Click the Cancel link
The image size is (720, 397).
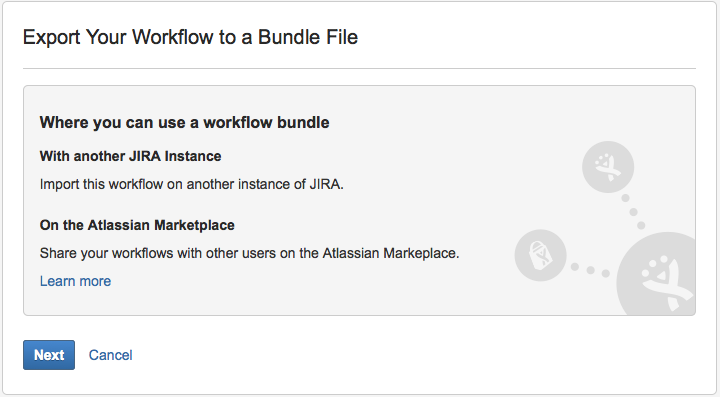click(x=110, y=355)
